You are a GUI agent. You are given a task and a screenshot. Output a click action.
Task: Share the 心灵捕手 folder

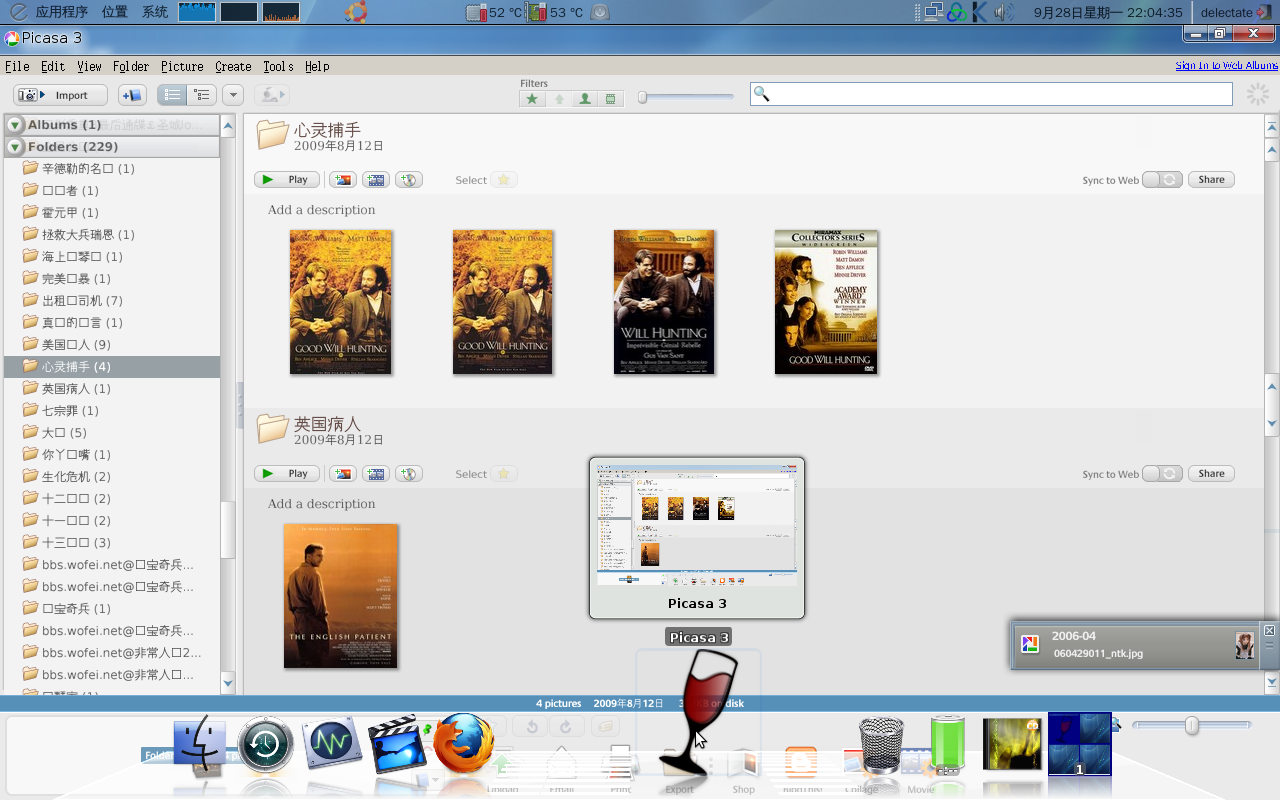(1211, 180)
